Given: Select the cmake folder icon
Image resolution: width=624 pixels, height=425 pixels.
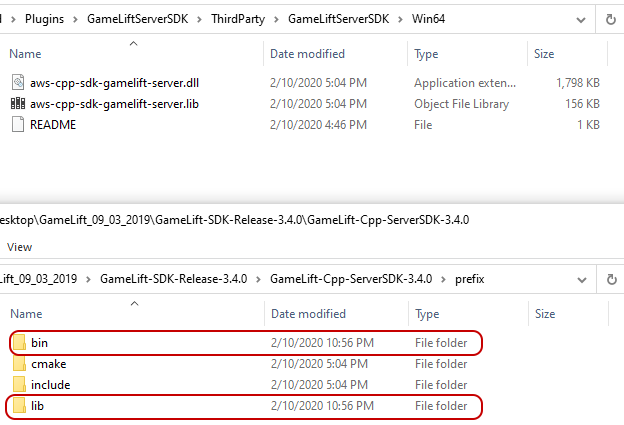Looking at the screenshot, I should 19,363.
